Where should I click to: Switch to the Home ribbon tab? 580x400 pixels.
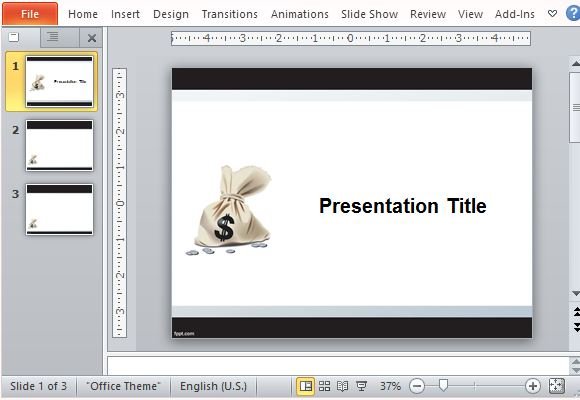[83, 14]
